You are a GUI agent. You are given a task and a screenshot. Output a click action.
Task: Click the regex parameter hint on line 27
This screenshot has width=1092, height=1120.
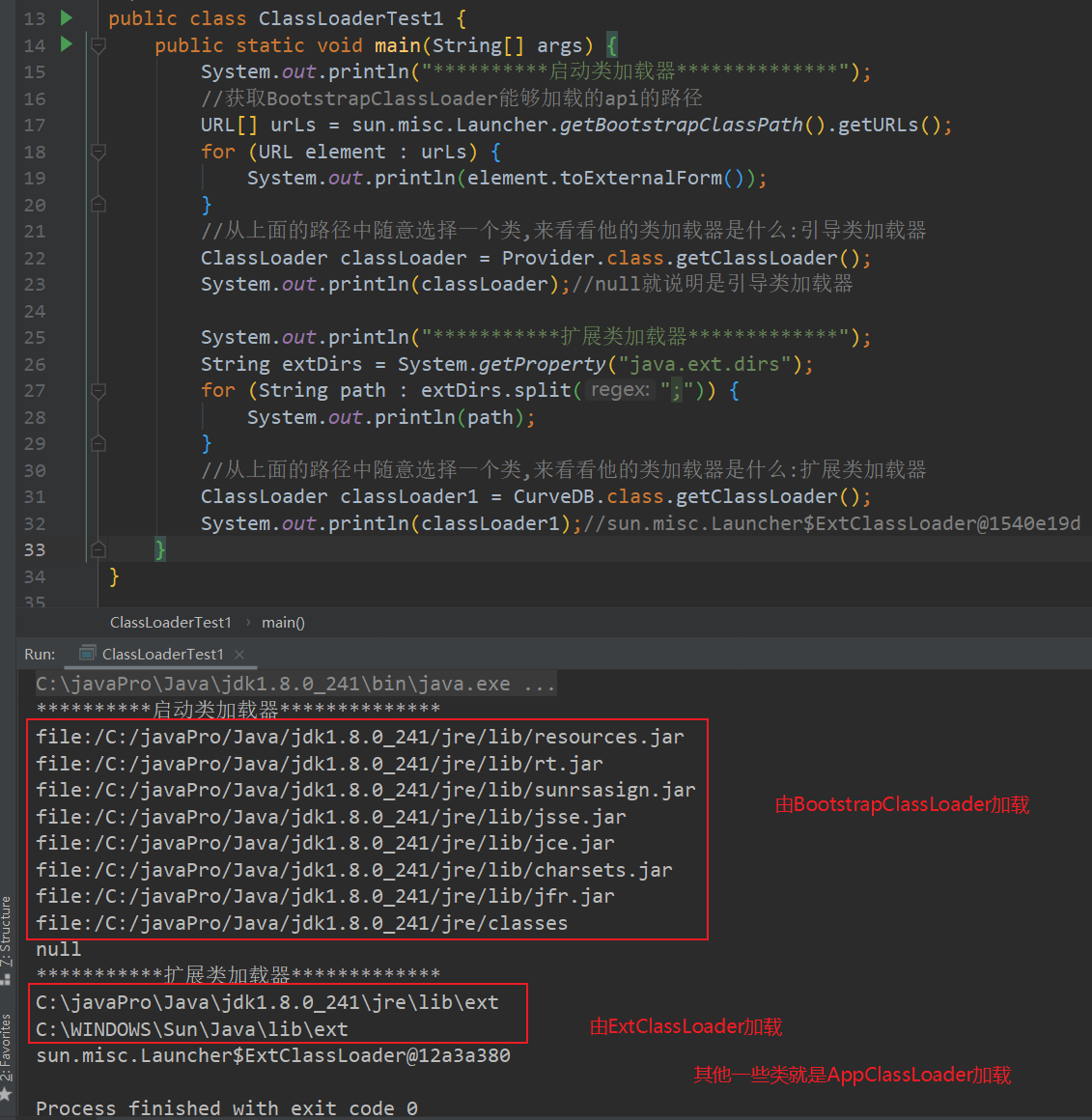(620, 390)
